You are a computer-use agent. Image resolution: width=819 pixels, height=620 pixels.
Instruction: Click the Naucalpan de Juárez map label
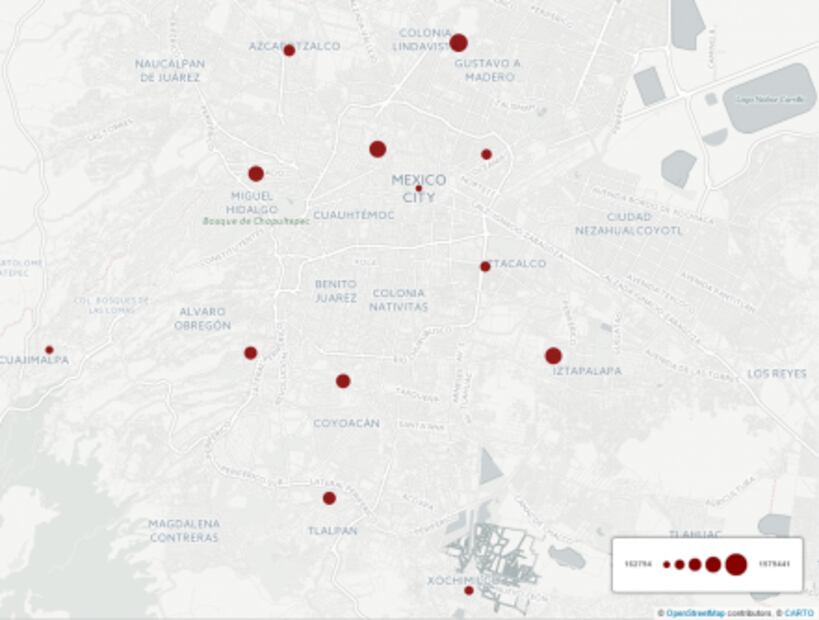point(170,70)
